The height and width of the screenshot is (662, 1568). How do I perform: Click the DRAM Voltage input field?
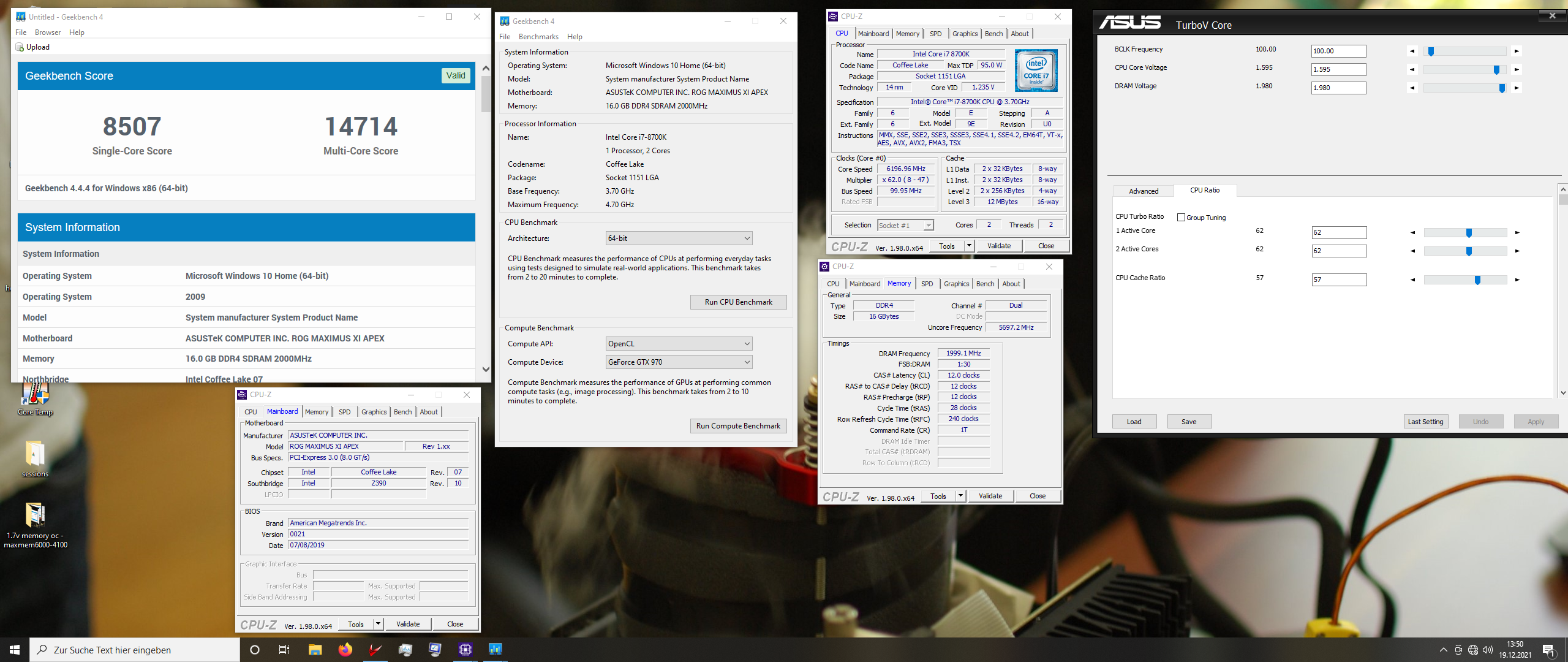(1338, 88)
